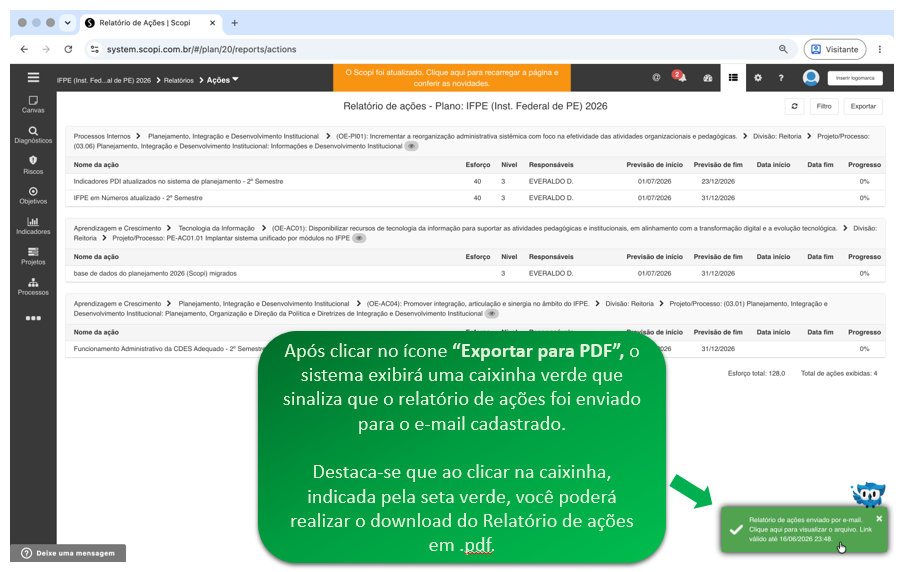Click the Visitante profile button
The height and width of the screenshot is (572, 908).
(x=834, y=49)
